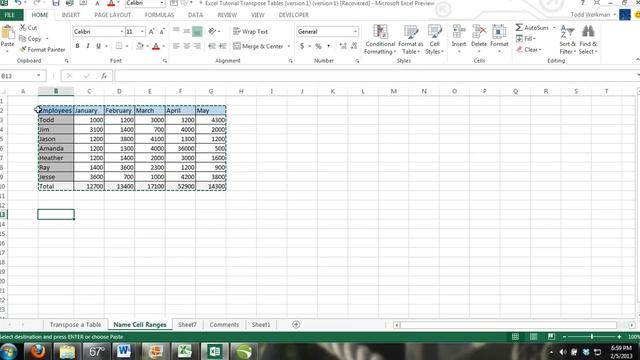Open the Font dialog launcher
The height and width of the screenshot is (360, 640).
click(165, 61)
